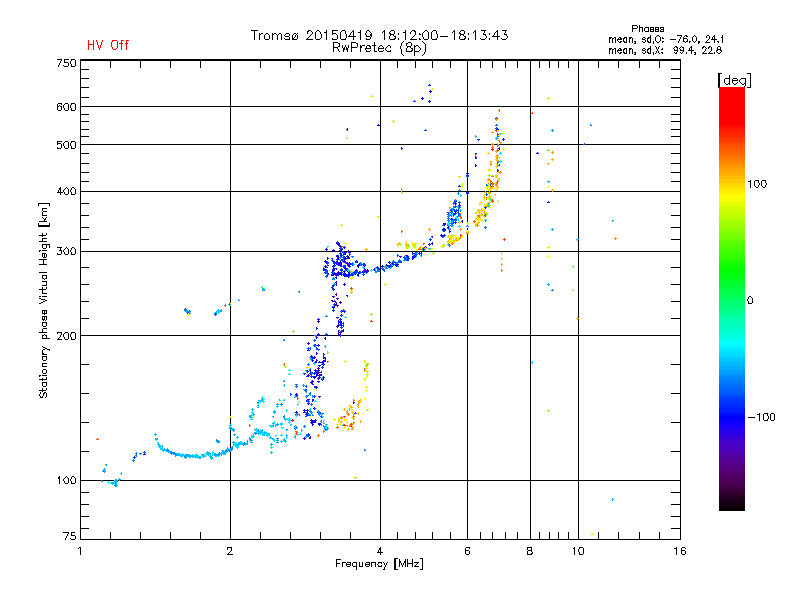This screenshot has width=800, height=600.
Task: Click the y-axis tick label '500'
Action: (x=66, y=145)
